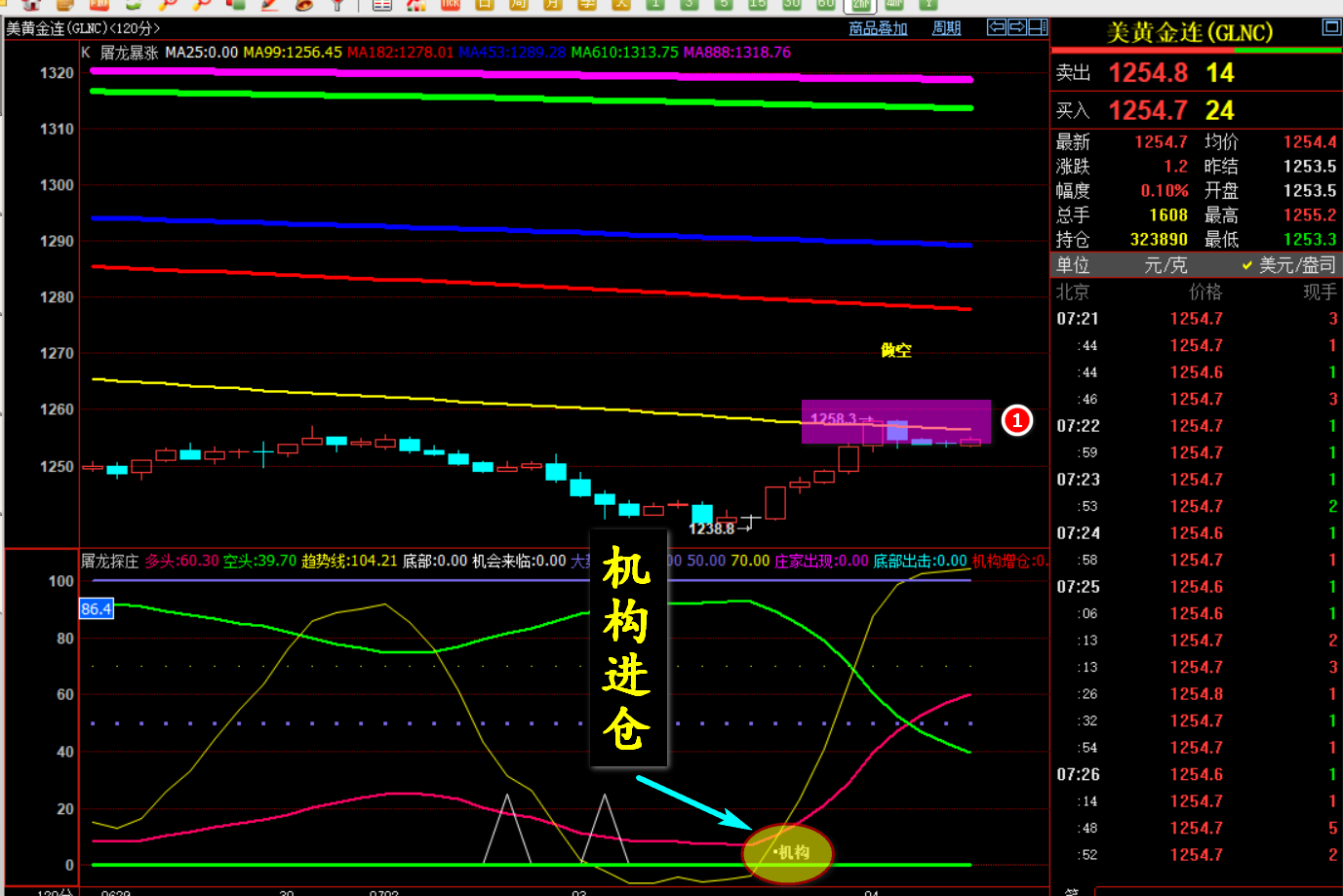Click the 美黄金连(GLNC)<120分> chart title

point(83,28)
